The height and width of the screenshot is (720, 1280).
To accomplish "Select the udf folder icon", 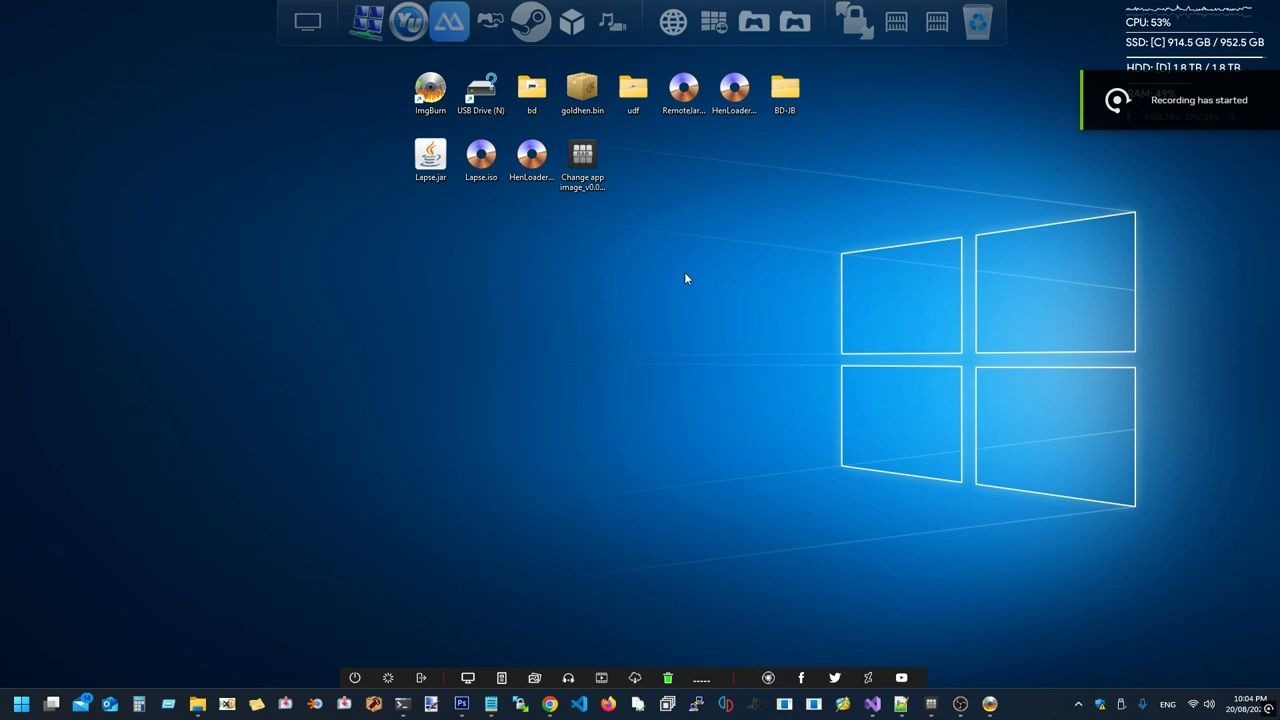I will 633,94.
